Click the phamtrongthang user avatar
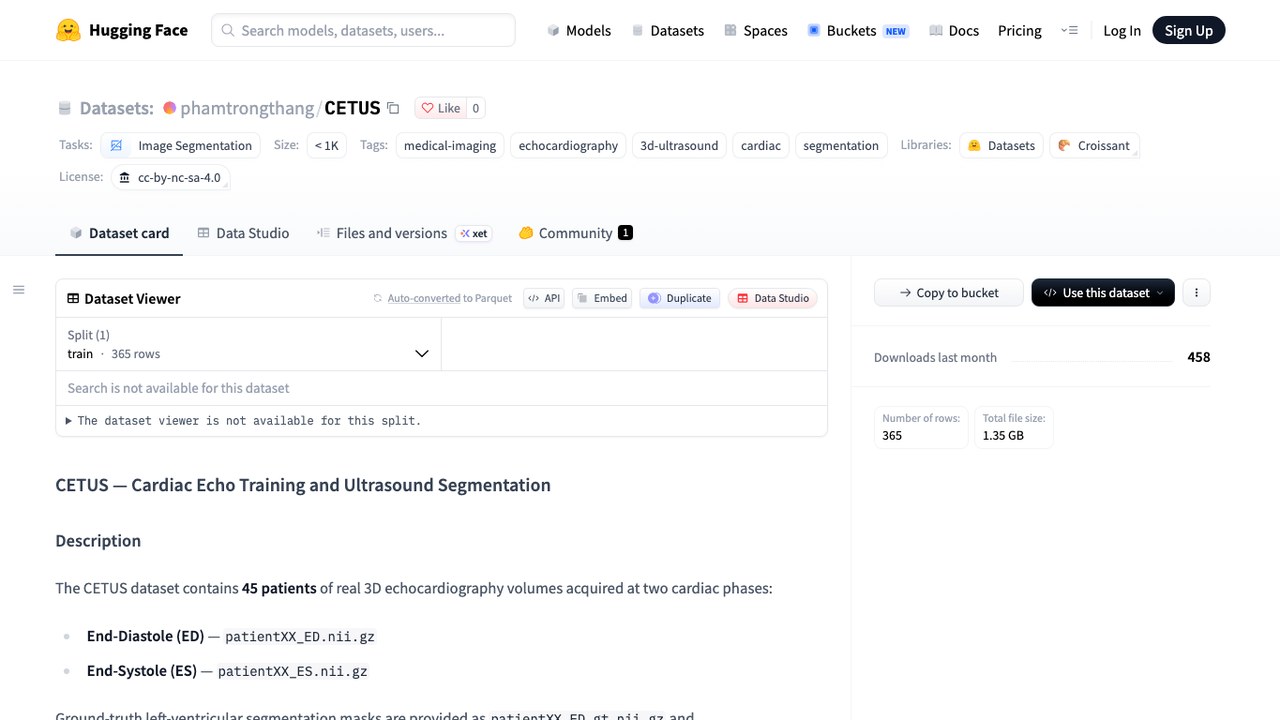The height and width of the screenshot is (720, 1280). (170, 108)
